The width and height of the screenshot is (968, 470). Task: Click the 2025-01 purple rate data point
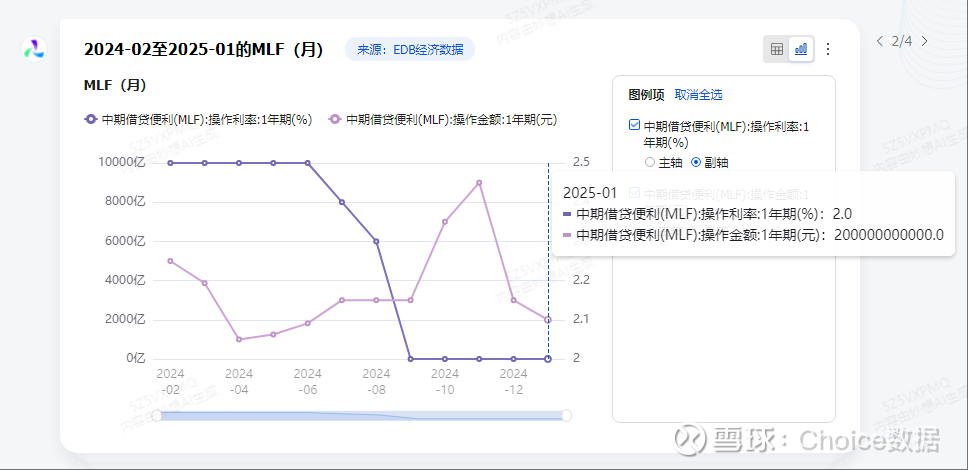548,359
